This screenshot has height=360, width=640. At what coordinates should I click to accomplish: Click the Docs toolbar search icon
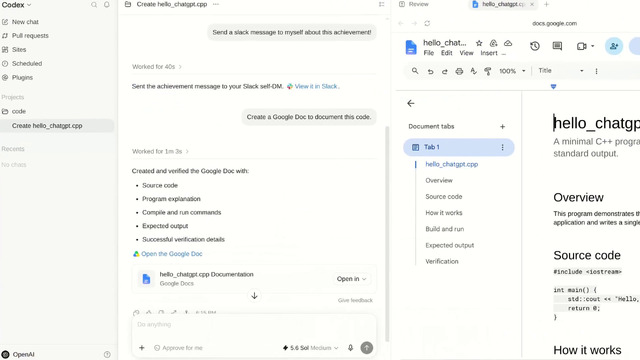tap(415, 71)
